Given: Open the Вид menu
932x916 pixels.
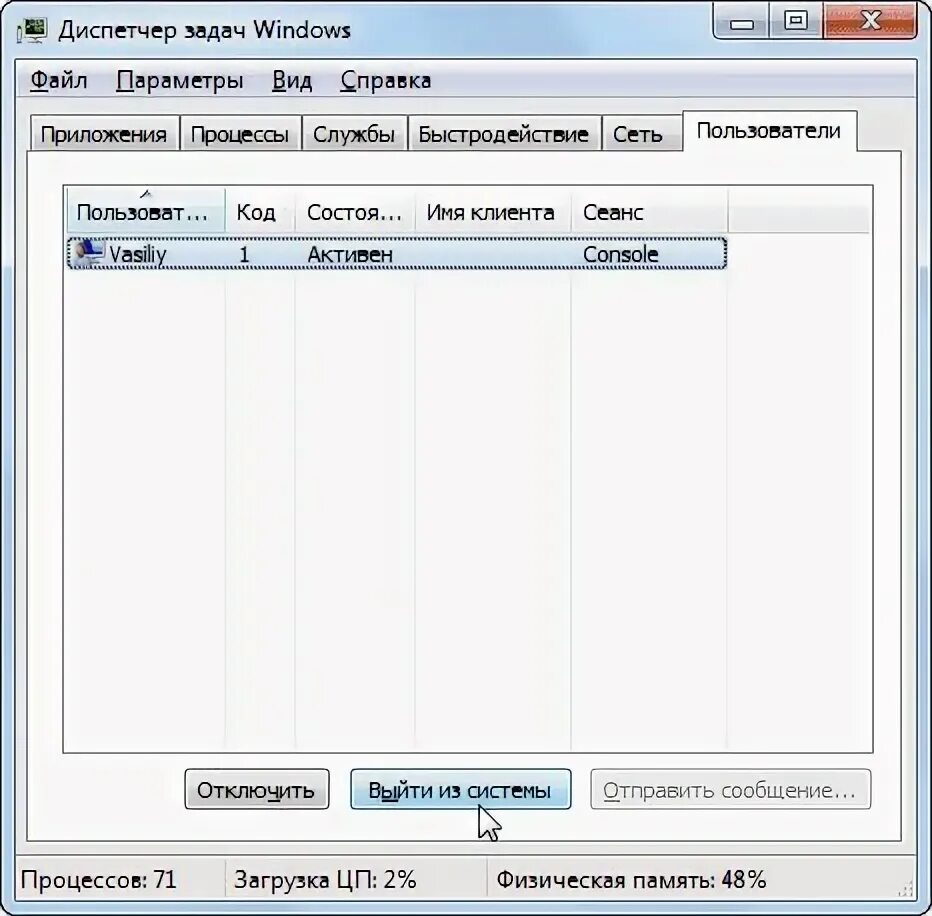Looking at the screenshot, I should 292,80.
